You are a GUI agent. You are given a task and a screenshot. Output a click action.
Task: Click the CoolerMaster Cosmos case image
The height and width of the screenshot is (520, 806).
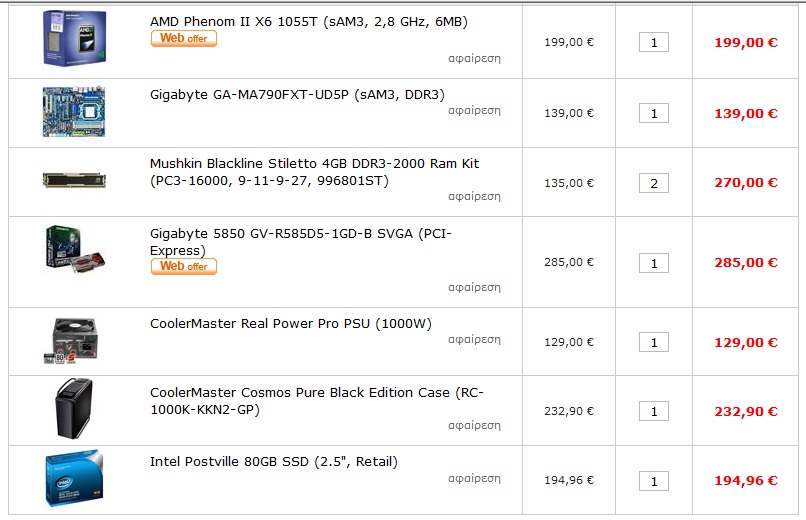point(73,408)
